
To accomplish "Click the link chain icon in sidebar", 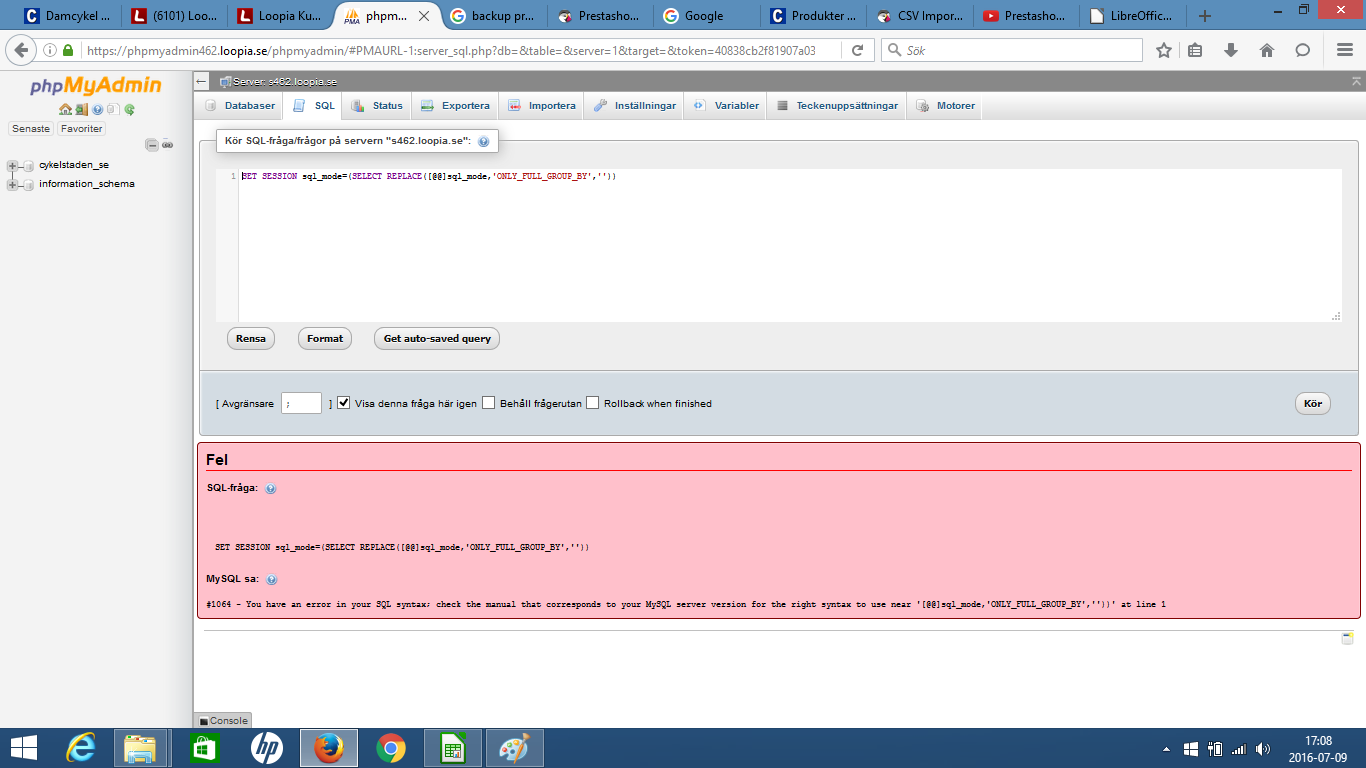I will coord(167,145).
